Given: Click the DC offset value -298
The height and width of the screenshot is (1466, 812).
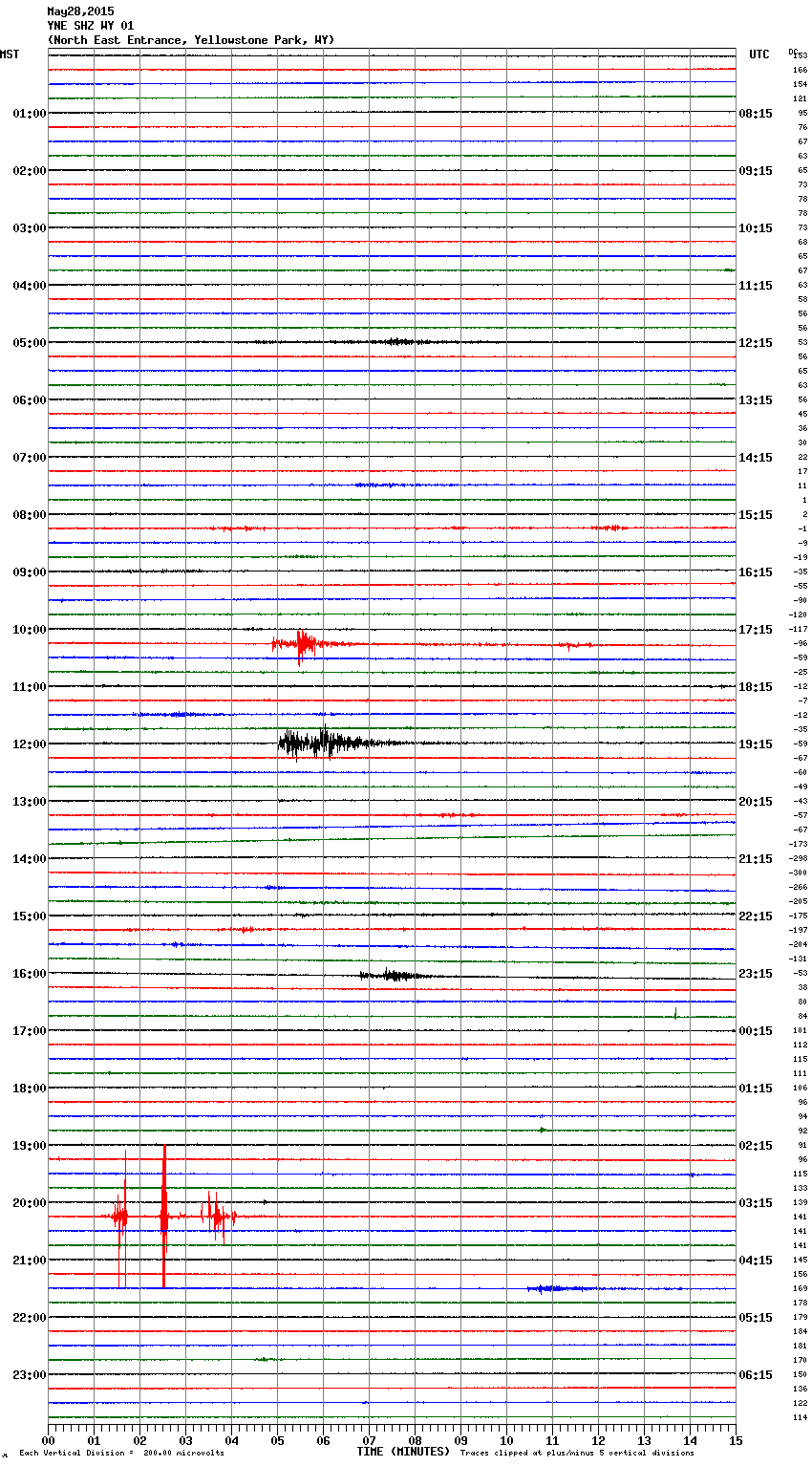Looking at the screenshot, I should 798,859.
